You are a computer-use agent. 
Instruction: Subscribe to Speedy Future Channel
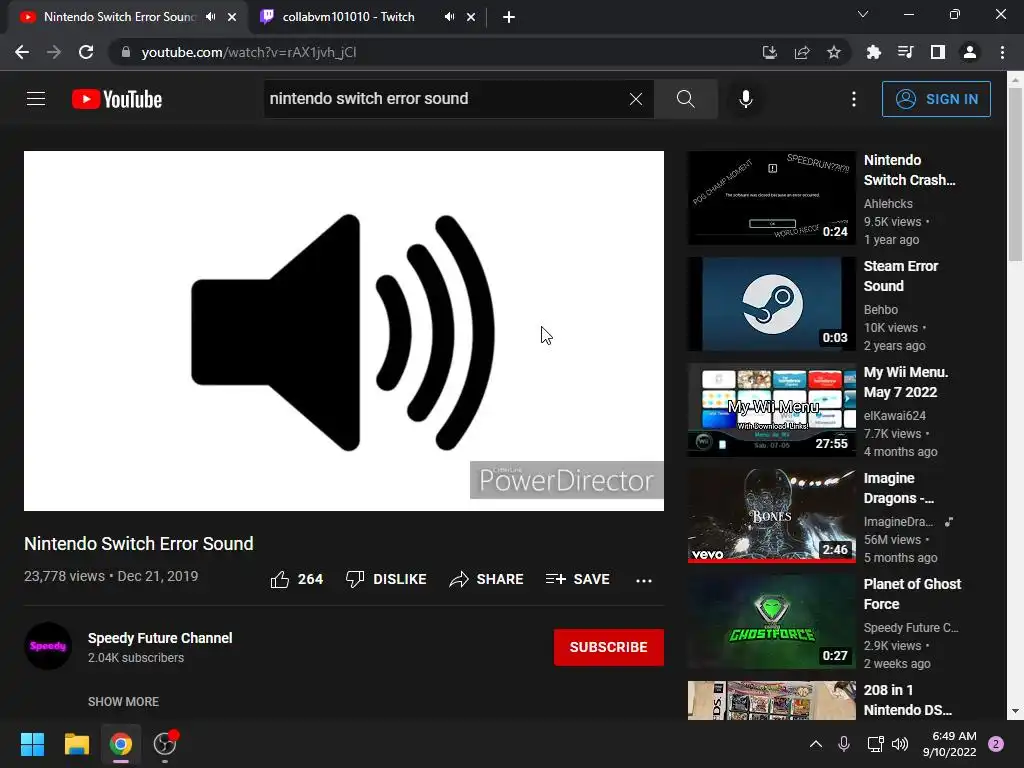(609, 647)
